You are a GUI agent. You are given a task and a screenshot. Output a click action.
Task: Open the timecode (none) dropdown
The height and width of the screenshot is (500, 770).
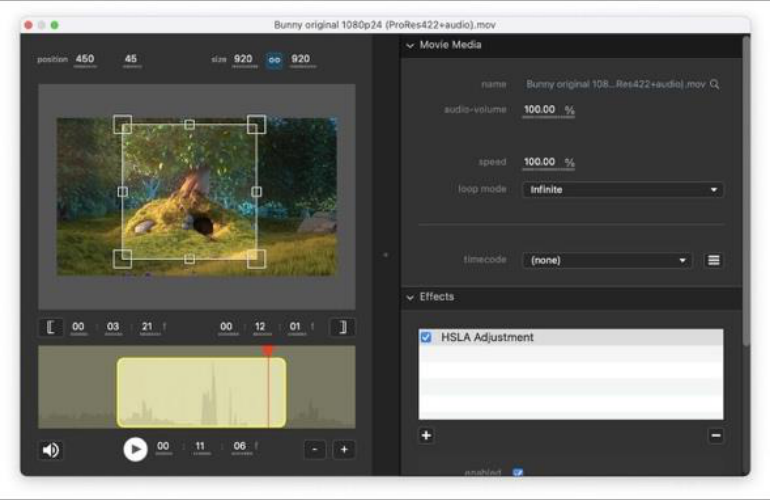tap(607, 260)
